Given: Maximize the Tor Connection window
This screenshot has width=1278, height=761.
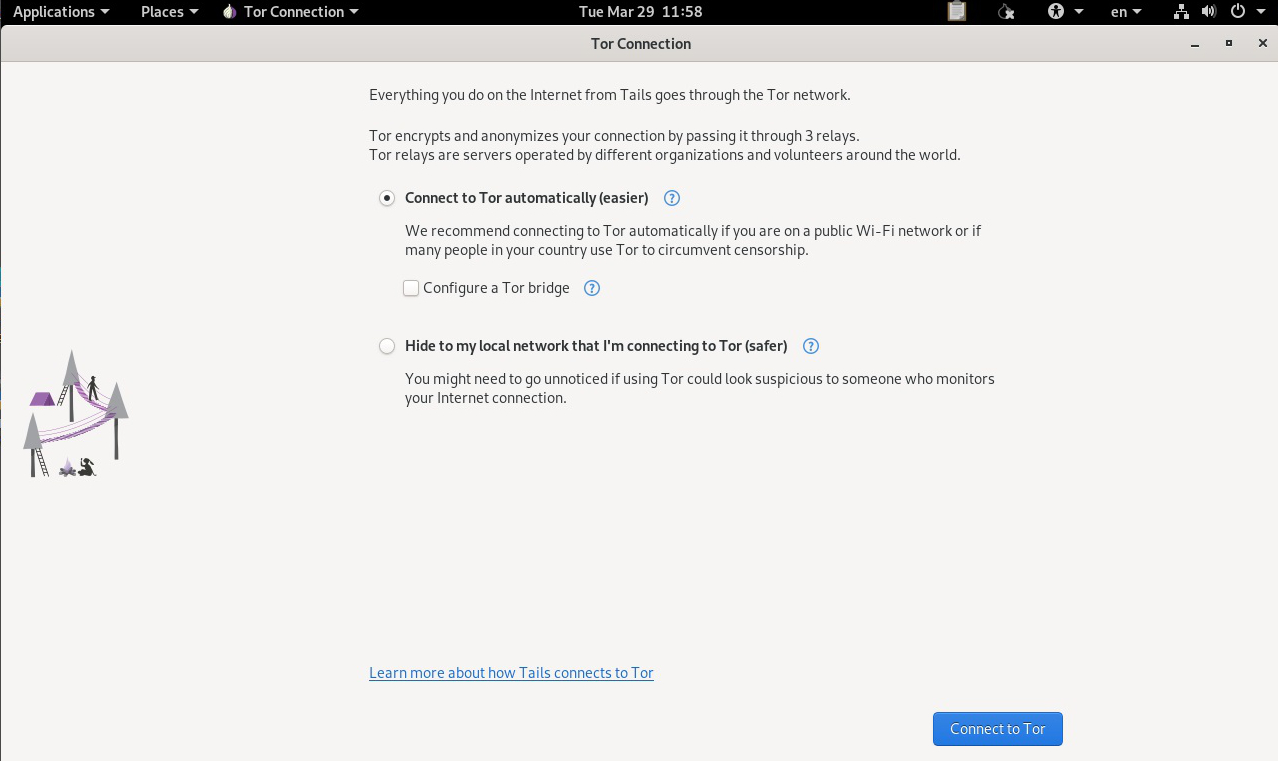Looking at the screenshot, I should (x=1229, y=44).
